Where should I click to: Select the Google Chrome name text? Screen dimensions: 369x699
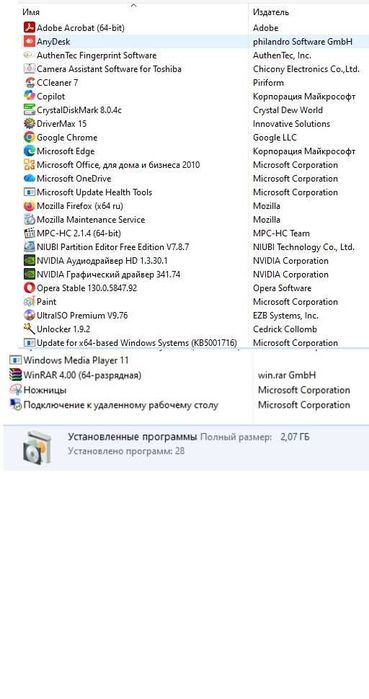67,137
